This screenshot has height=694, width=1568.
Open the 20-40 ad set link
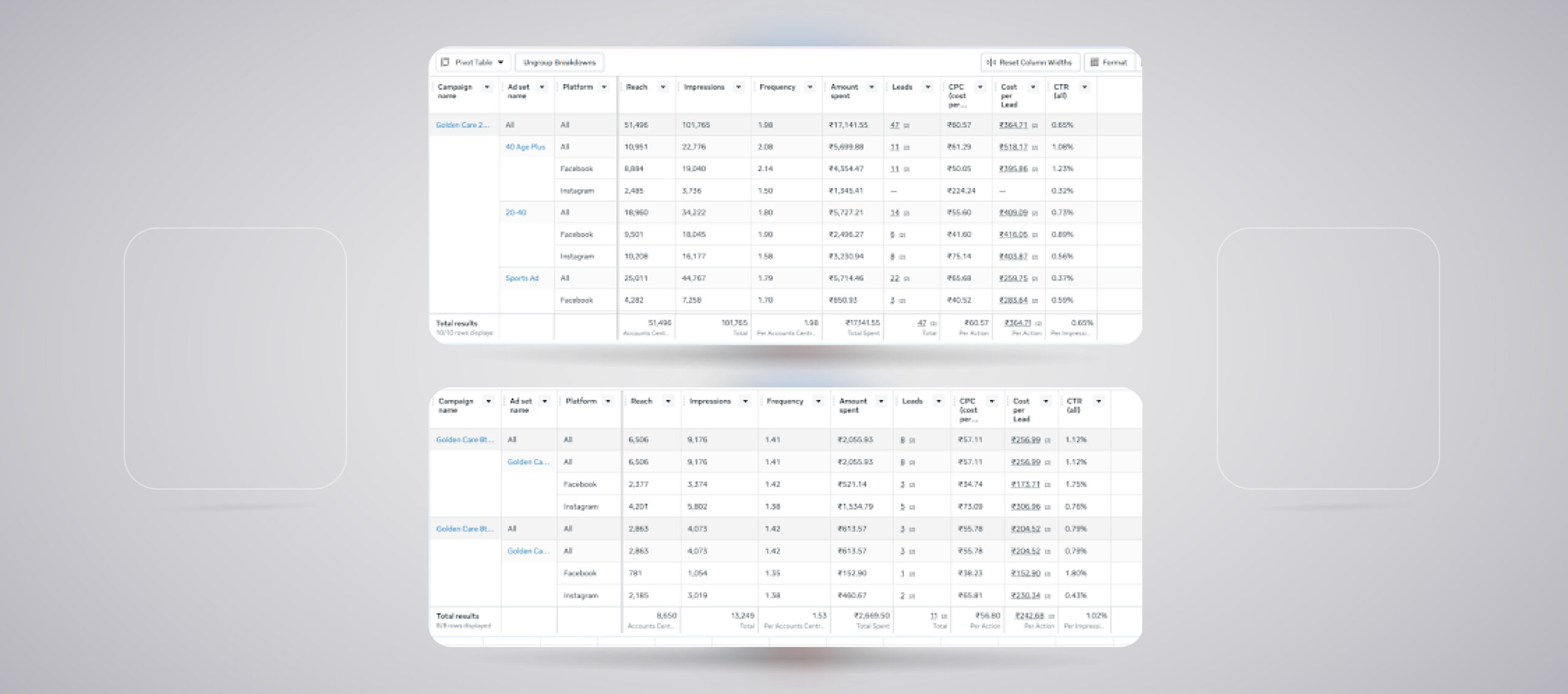(516, 213)
